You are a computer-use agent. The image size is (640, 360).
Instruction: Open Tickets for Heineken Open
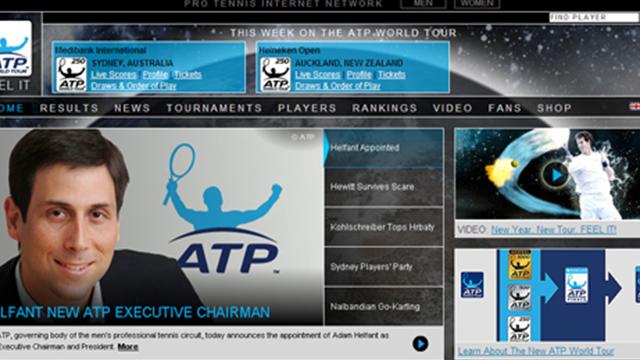click(x=391, y=75)
